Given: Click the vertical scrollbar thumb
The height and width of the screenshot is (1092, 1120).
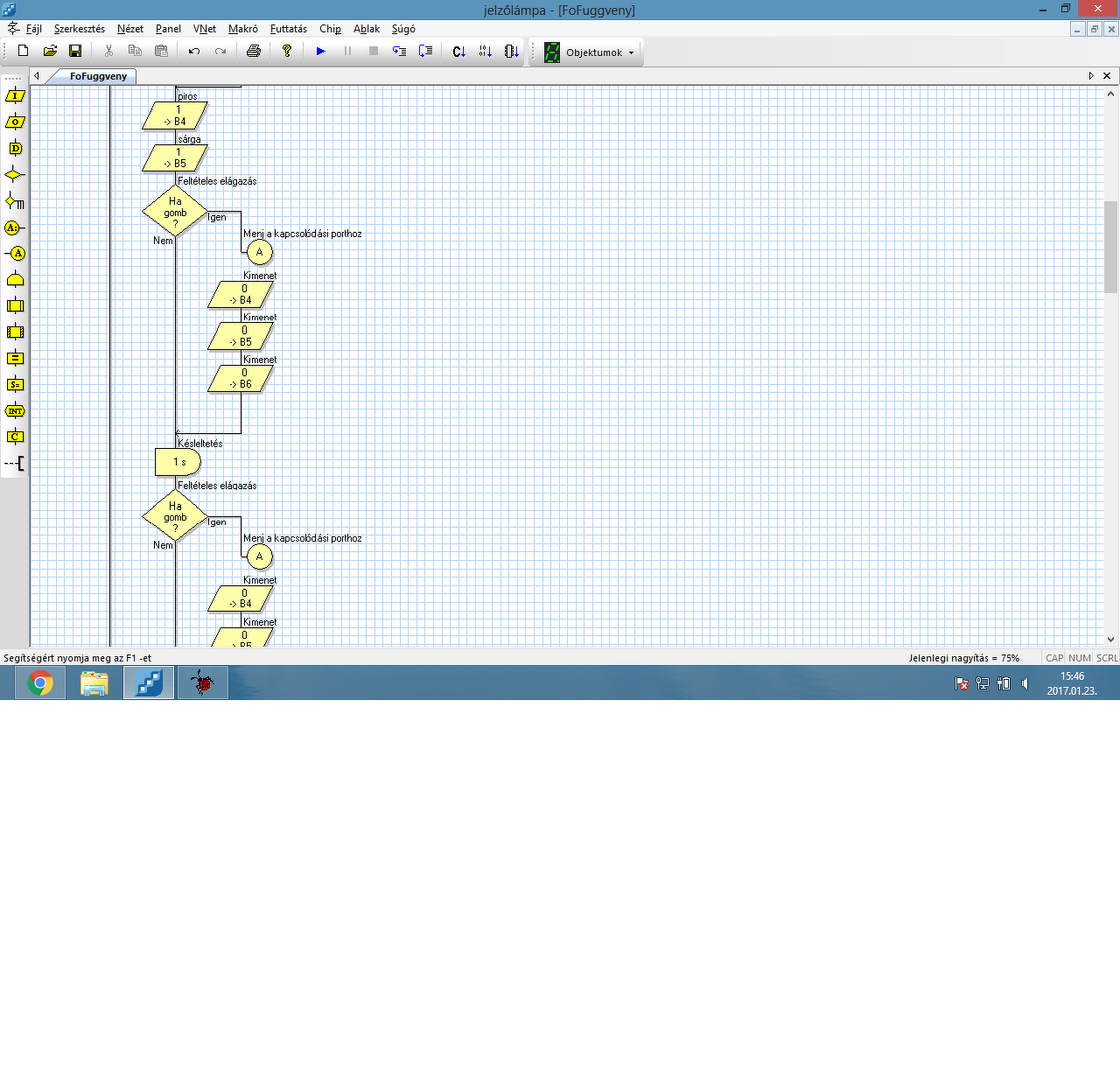Looking at the screenshot, I should point(1110,247).
